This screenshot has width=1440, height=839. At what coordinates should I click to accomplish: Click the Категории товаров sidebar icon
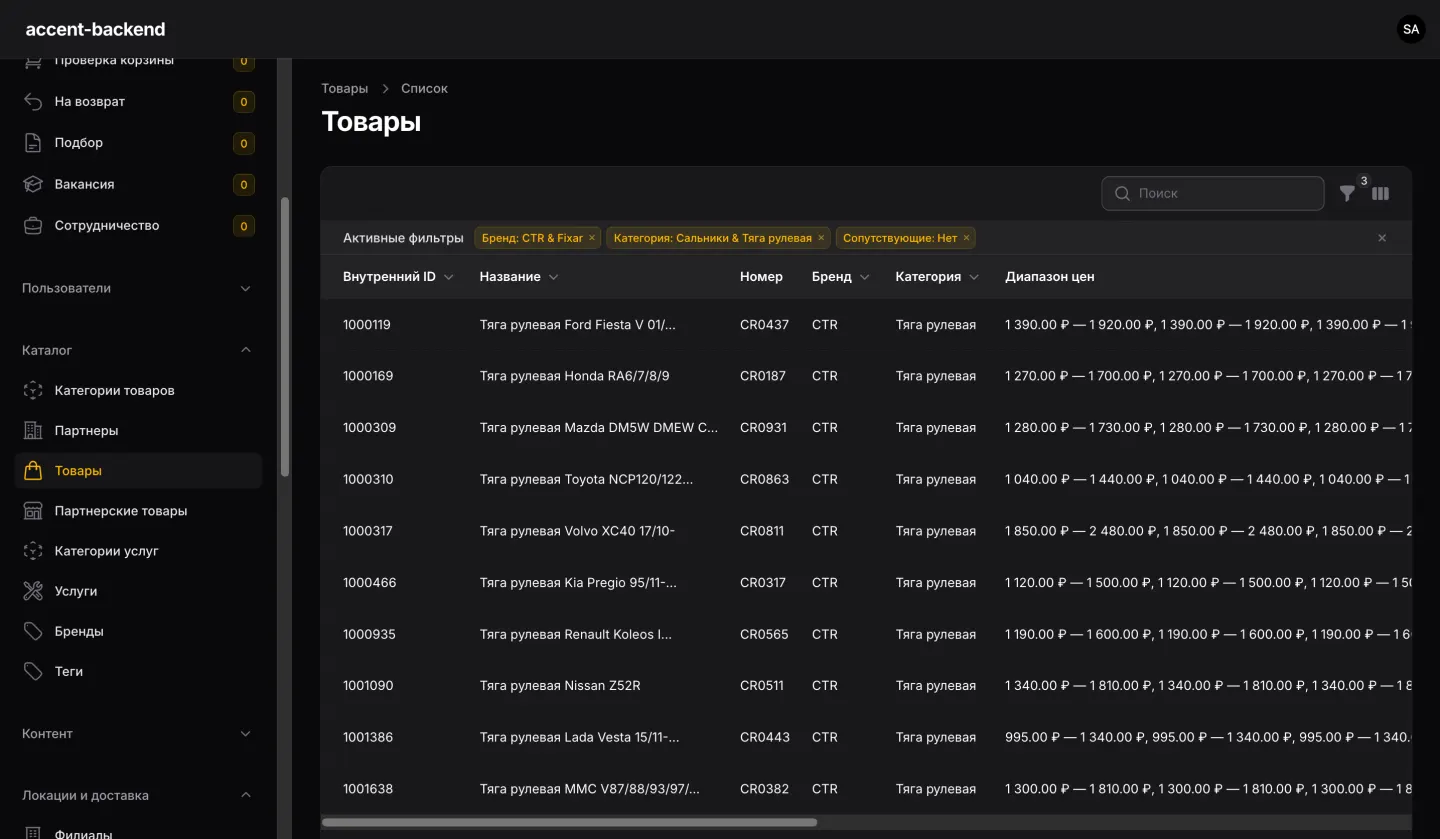(33, 390)
